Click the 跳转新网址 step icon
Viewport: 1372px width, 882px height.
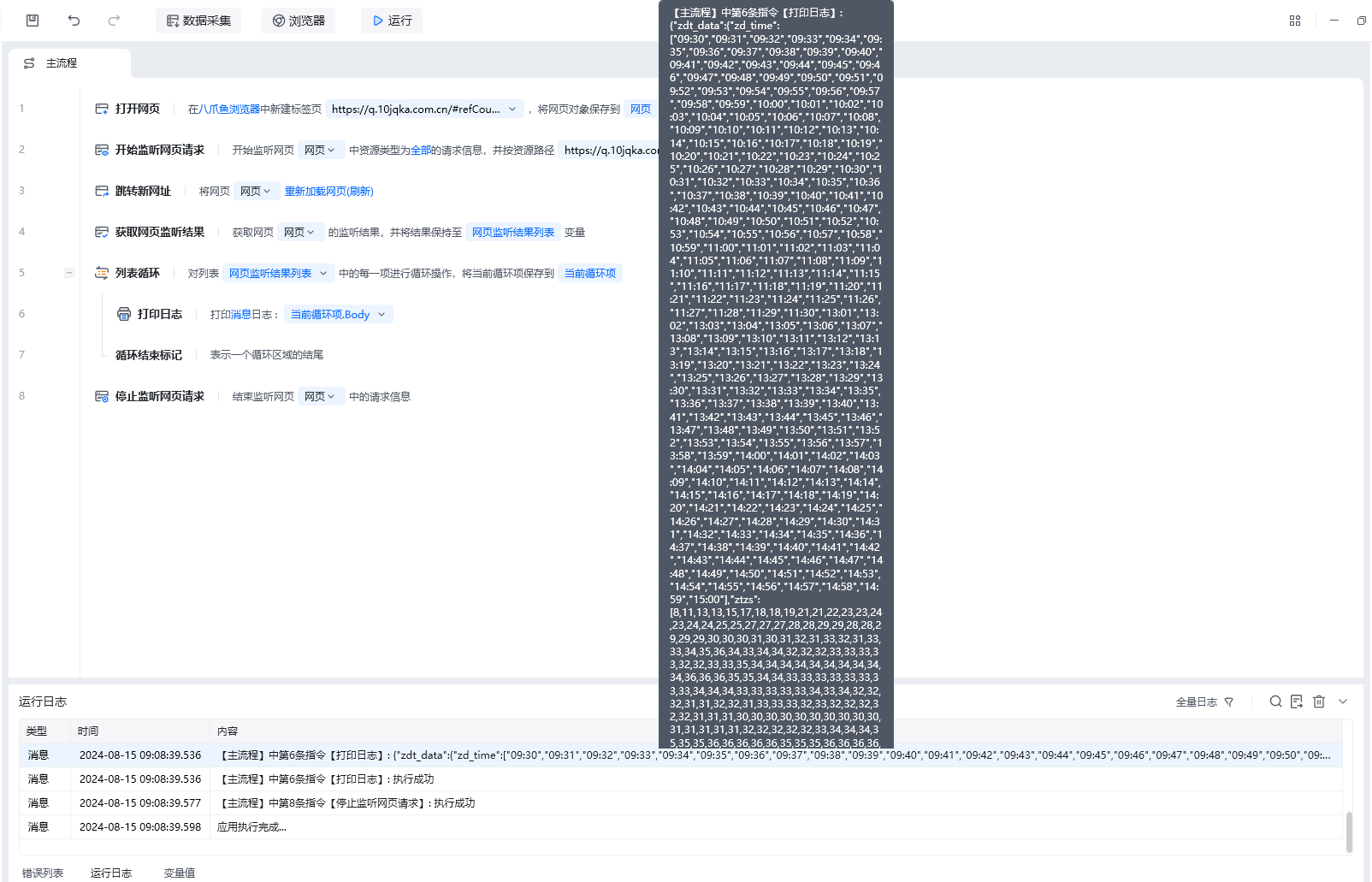click(x=102, y=191)
